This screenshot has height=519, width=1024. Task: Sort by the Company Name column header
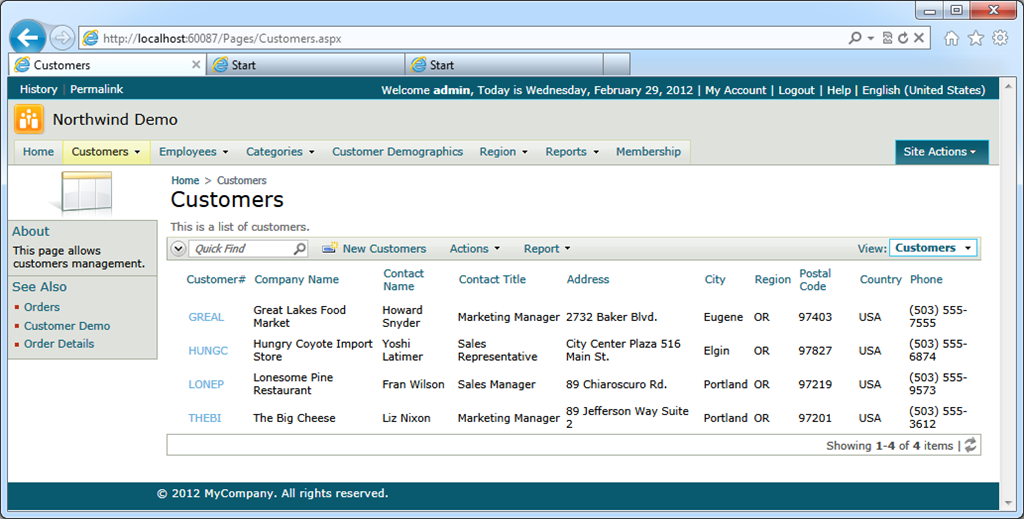[x=296, y=280]
